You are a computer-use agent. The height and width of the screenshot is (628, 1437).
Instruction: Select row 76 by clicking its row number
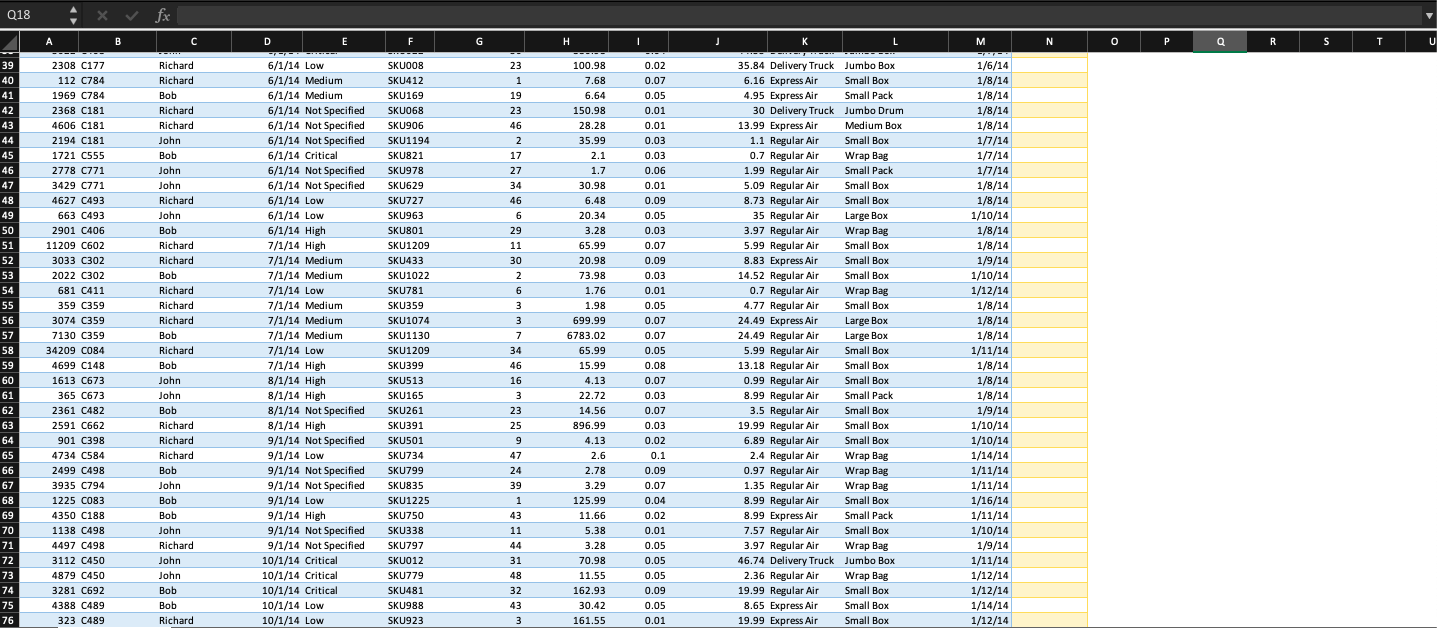[12, 620]
